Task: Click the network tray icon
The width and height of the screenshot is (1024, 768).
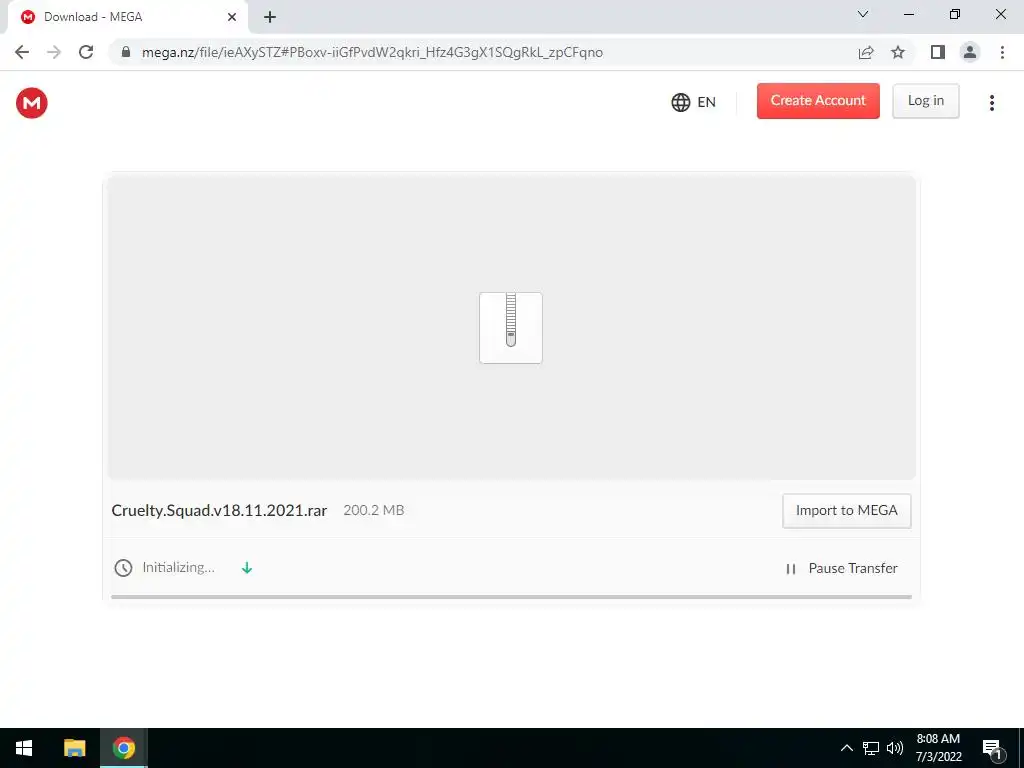Action: pos(871,748)
